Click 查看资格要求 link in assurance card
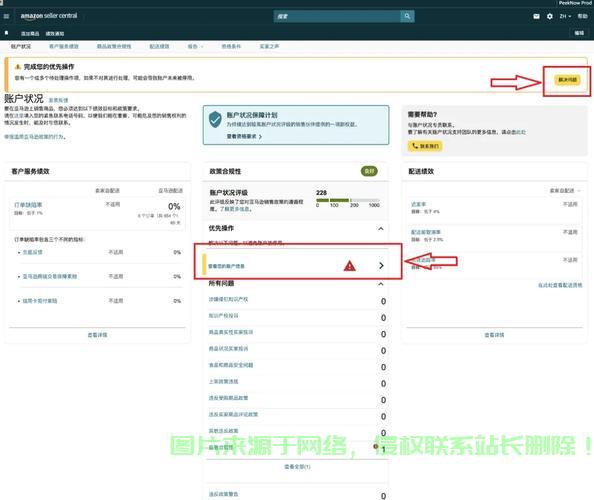The width and height of the screenshot is (594, 500). 244,136
